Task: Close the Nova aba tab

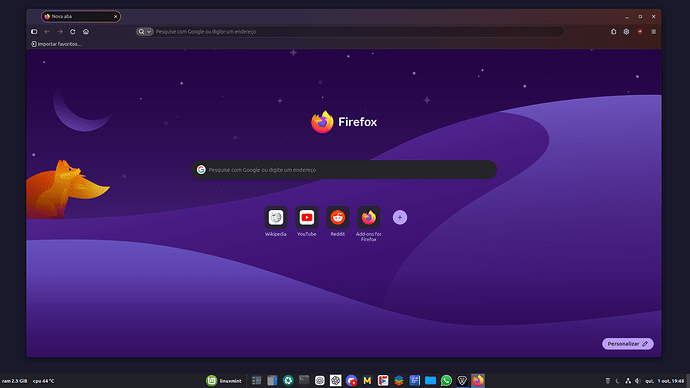Action: 115,17
